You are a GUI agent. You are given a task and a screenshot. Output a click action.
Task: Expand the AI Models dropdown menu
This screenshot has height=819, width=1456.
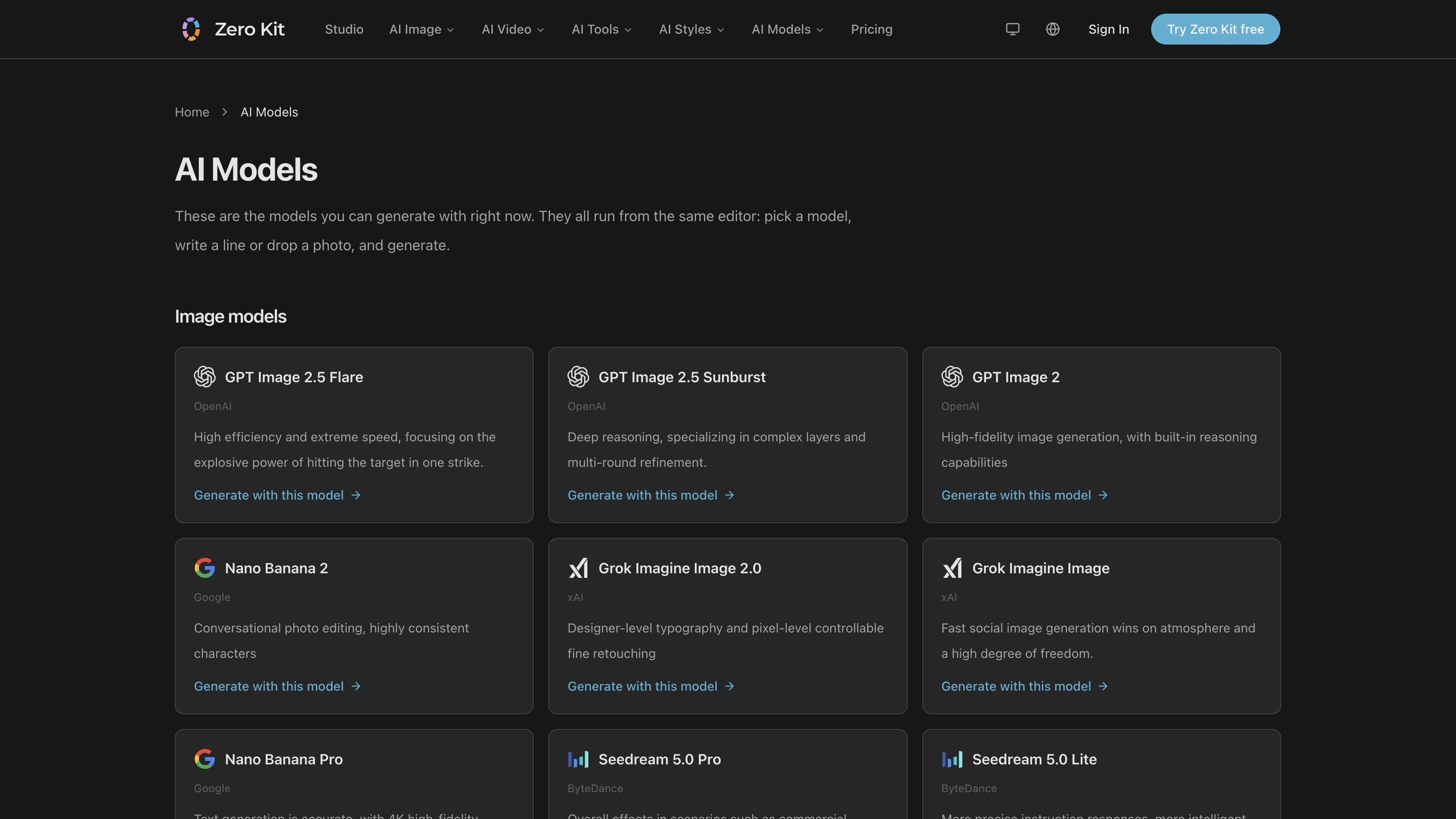pos(787,30)
